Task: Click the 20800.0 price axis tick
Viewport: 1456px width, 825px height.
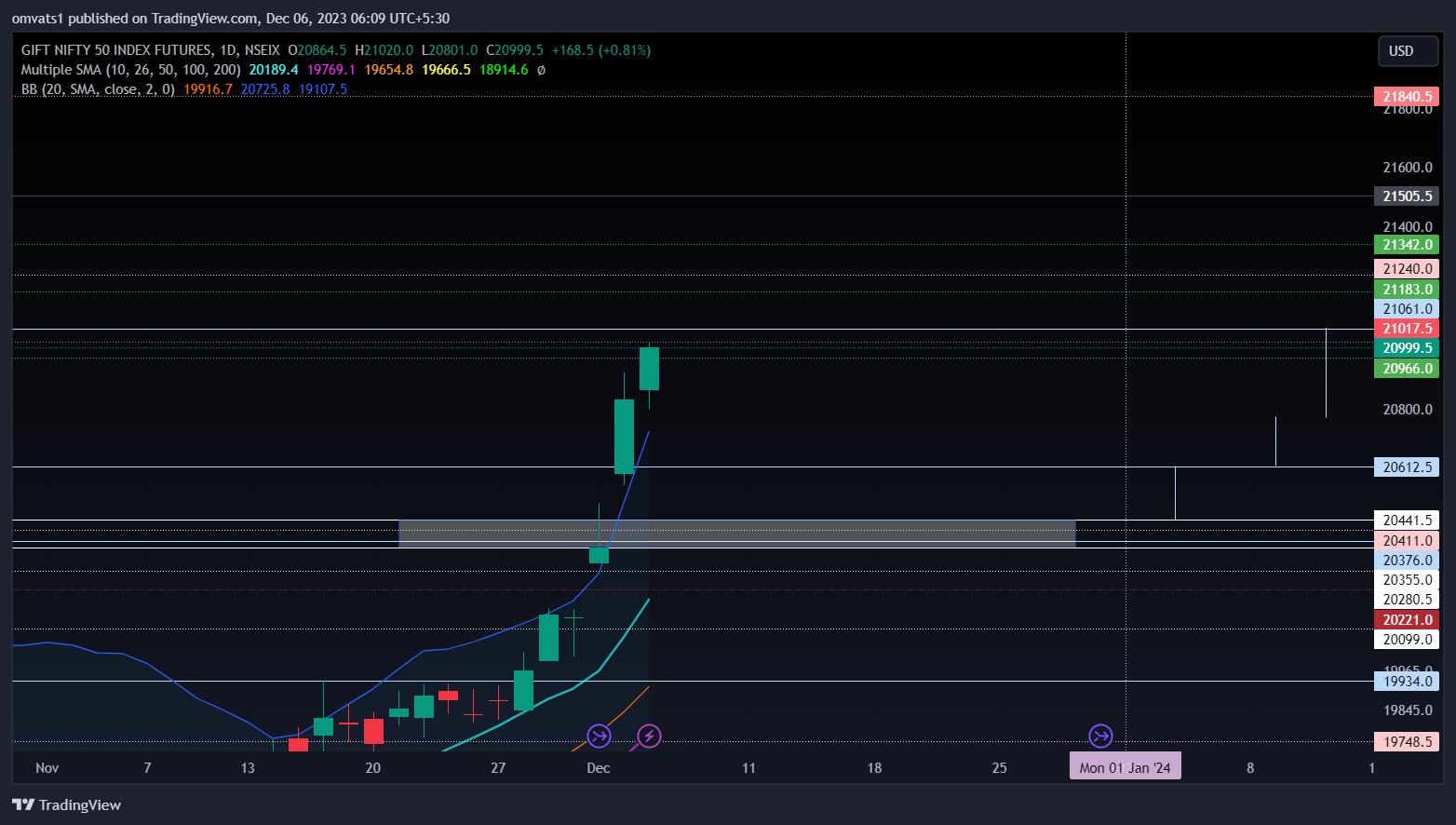Action: (1408, 410)
